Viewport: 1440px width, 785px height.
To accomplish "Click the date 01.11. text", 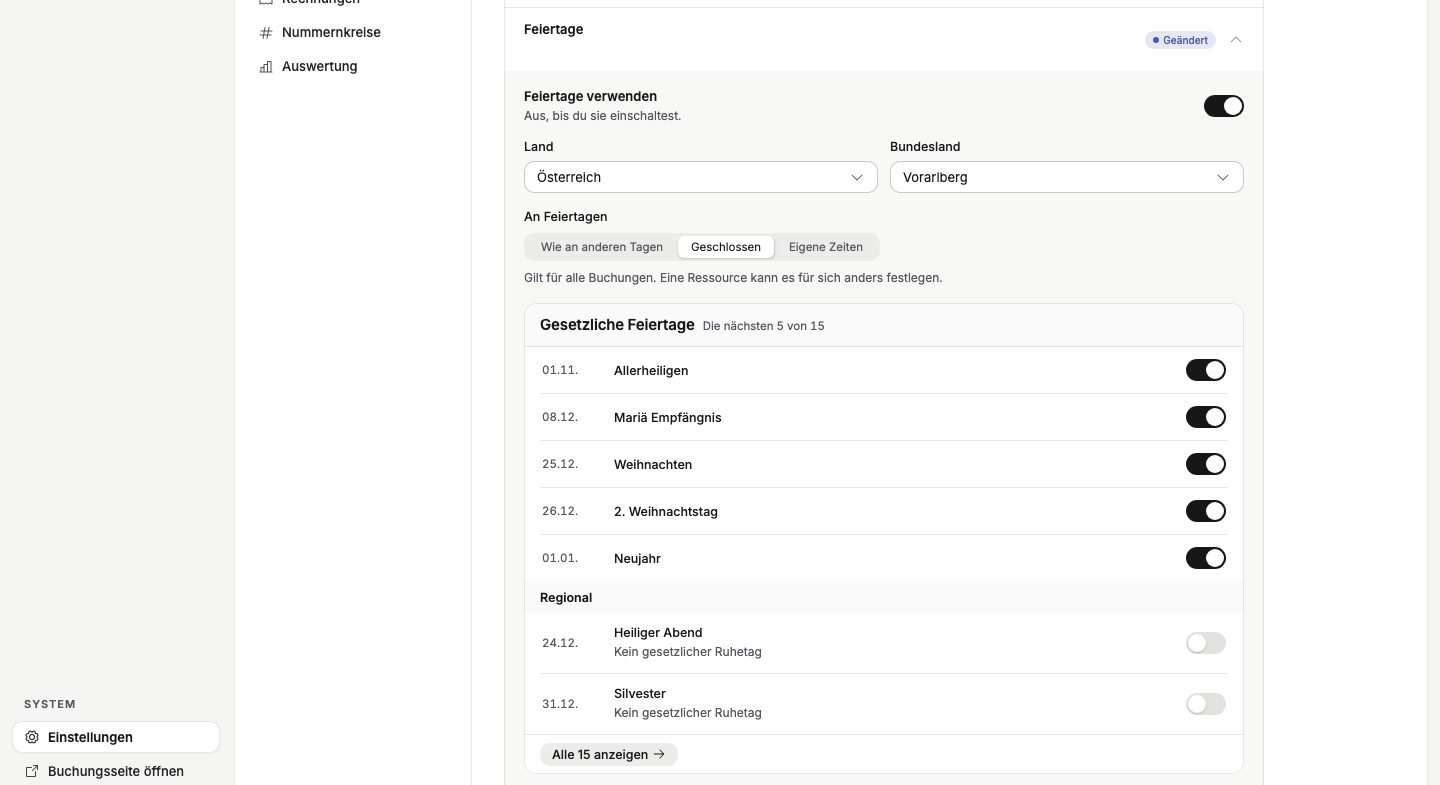I will pos(560,370).
